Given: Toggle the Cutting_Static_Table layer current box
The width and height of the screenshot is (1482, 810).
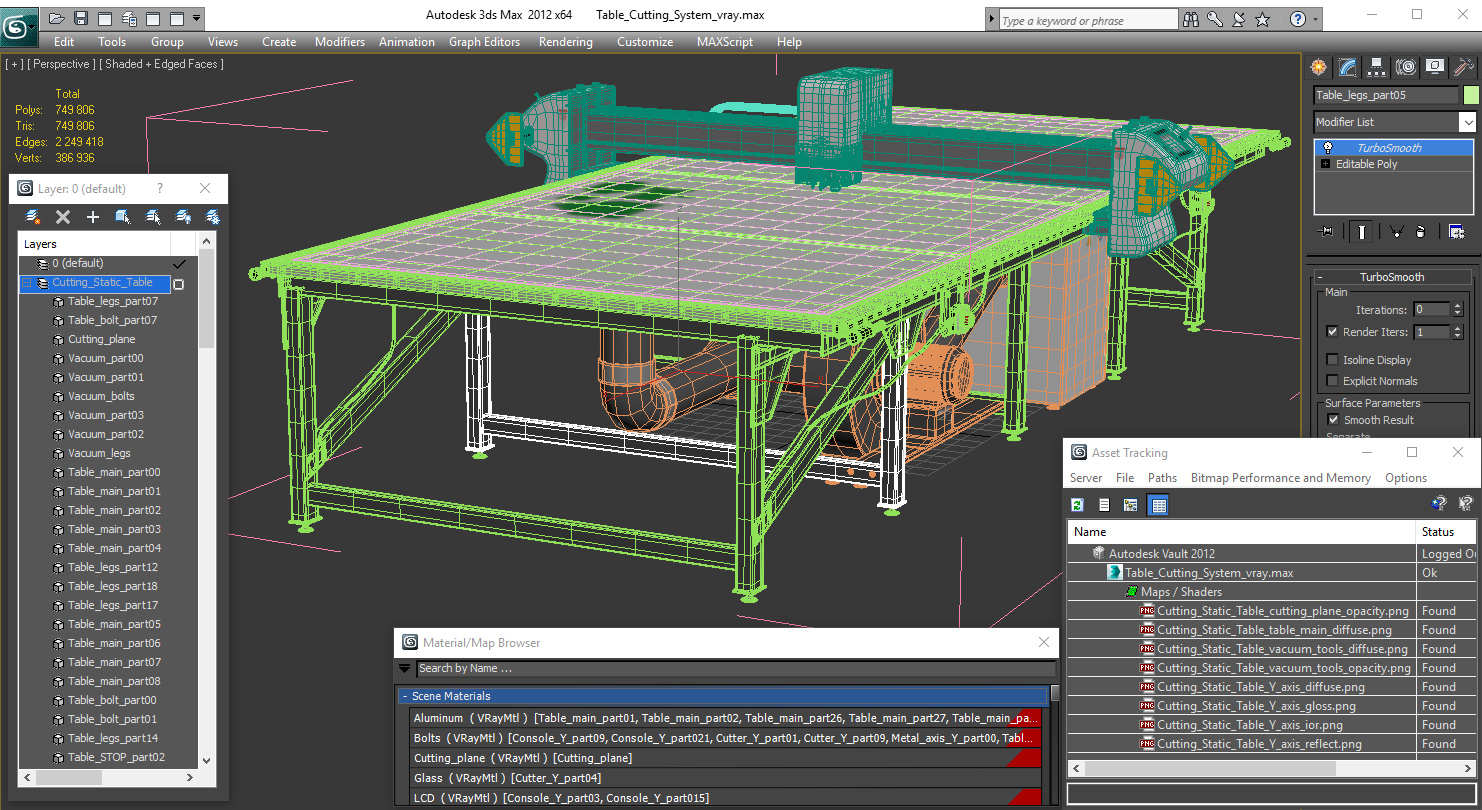Looking at the screenshot, I should point(179,284).
